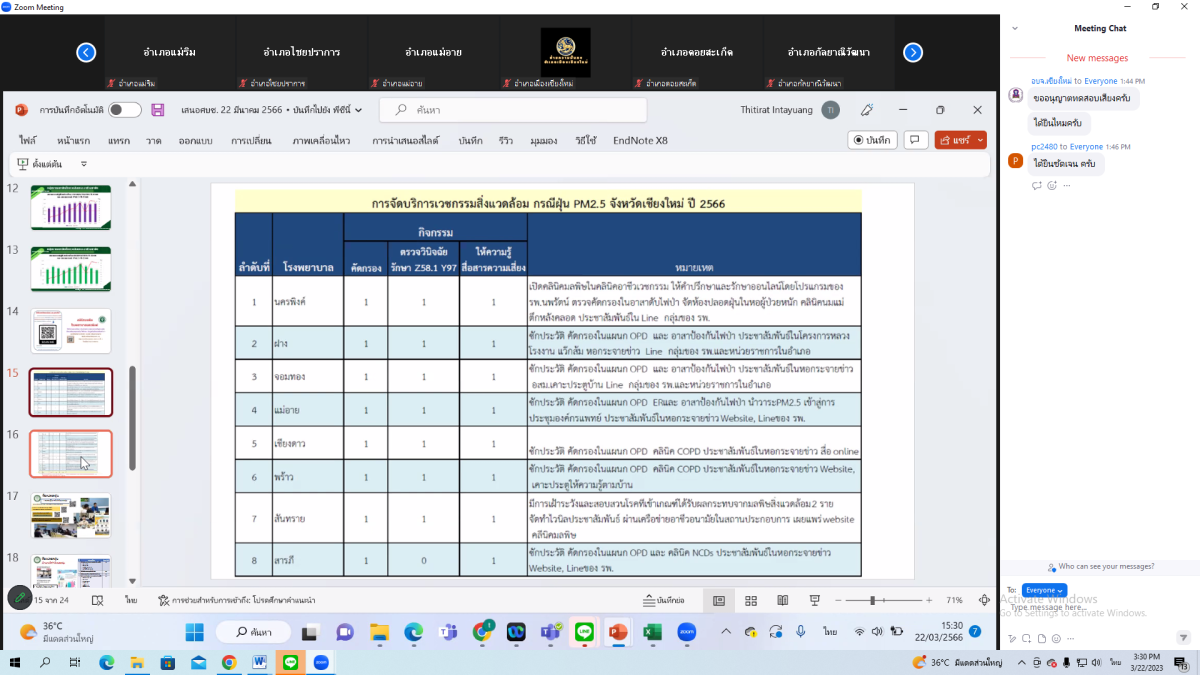Click the Thitirat Intayuang account avatar
The width and height of the screenshot is (1200, 675).
point(829,110)
